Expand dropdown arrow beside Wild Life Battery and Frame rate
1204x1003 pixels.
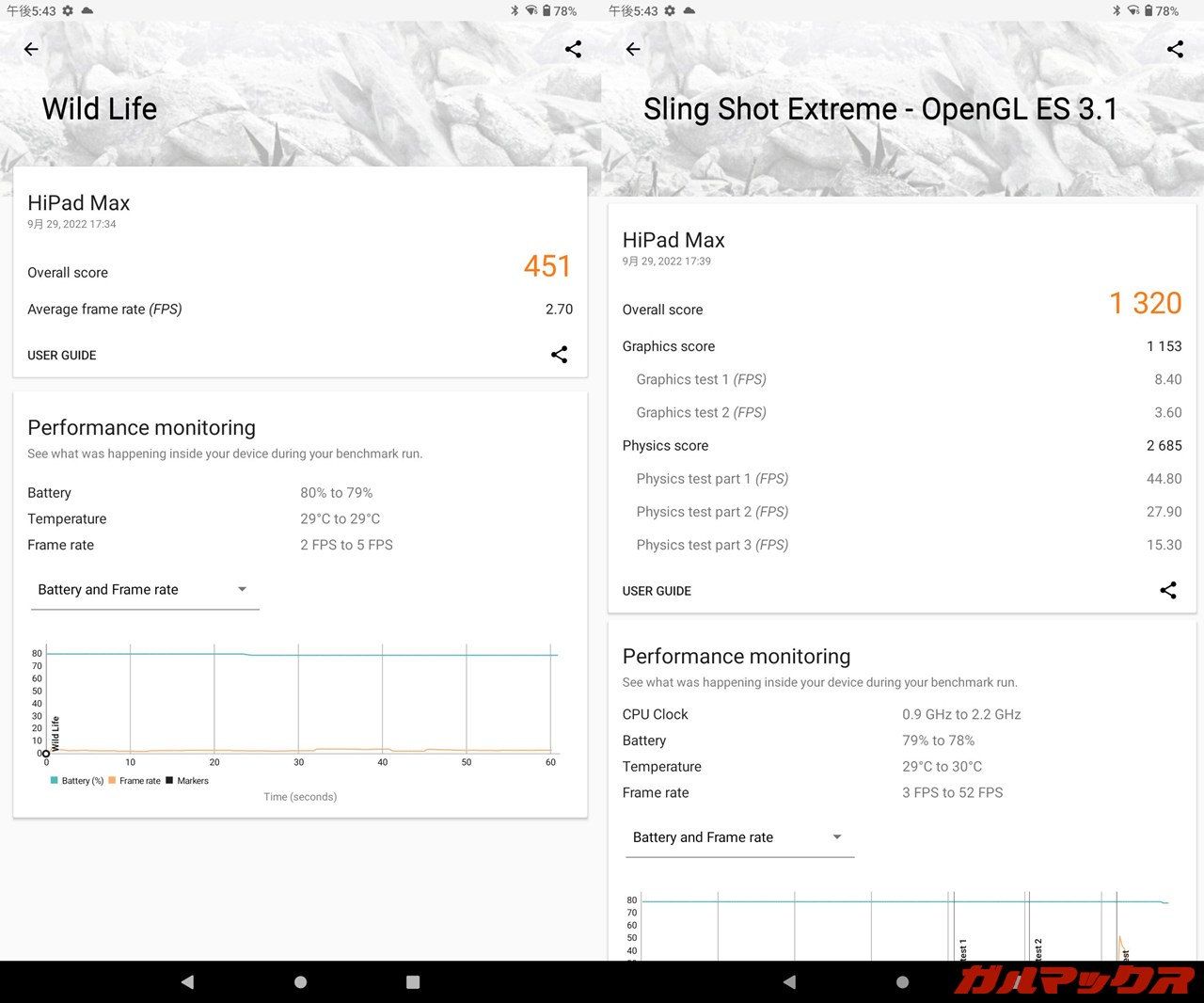point(242,589)
